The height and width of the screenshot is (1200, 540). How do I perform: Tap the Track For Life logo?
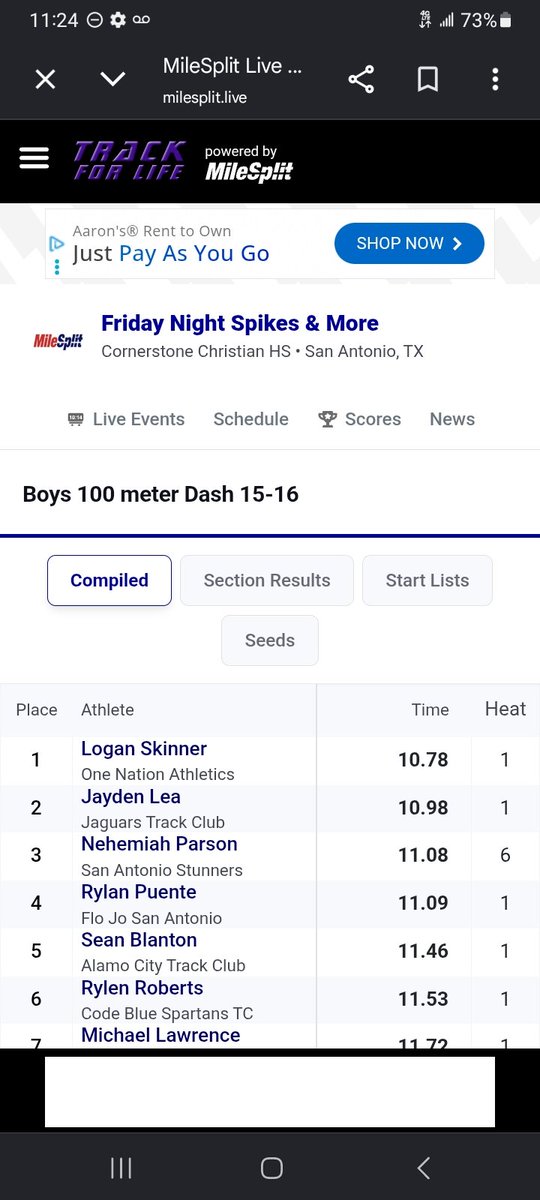click(130, 160)
